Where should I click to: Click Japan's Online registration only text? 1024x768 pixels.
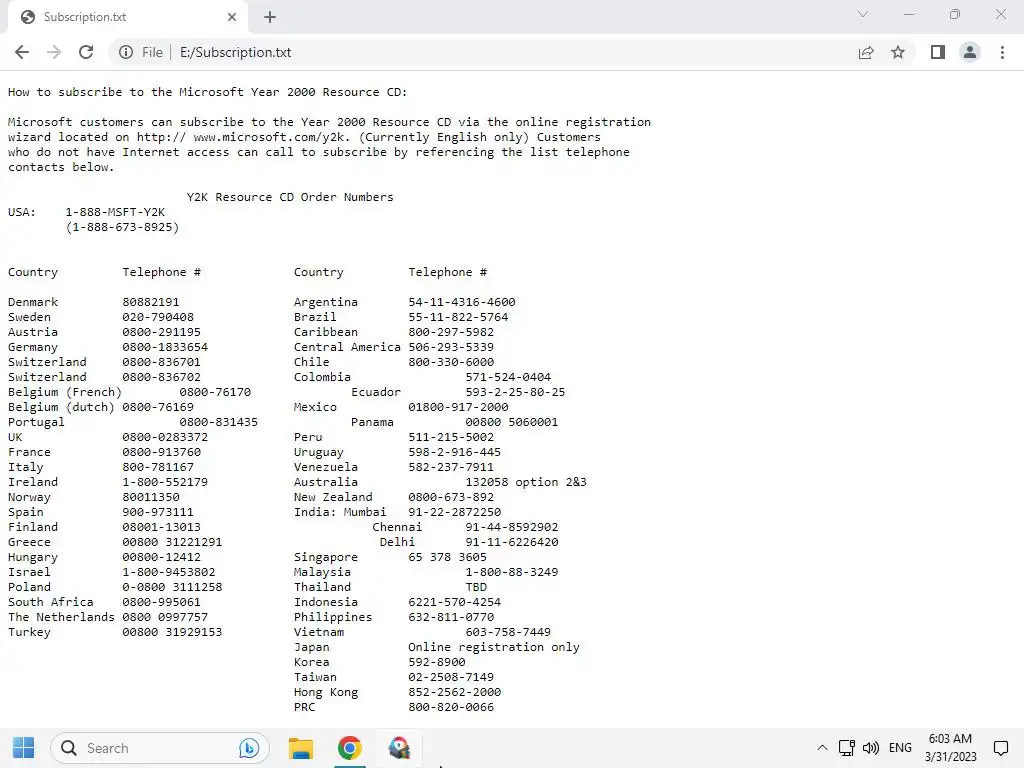point(494,648)
